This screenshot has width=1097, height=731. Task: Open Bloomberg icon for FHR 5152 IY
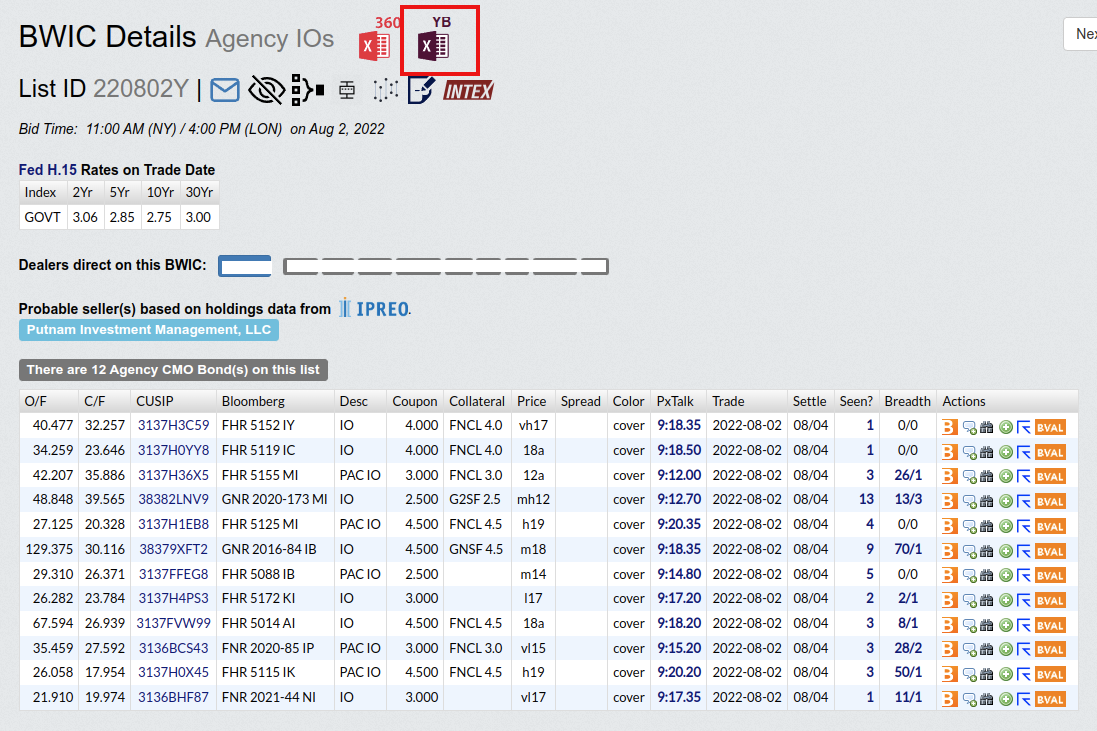click(950, 426)
